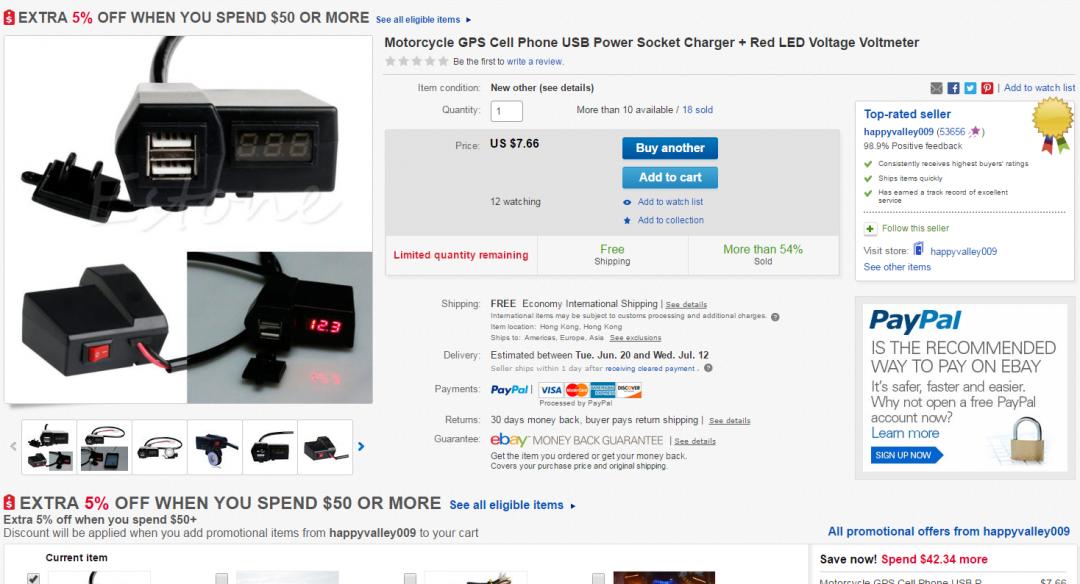
Task: Click the Quantity input field
Action: 506,111
